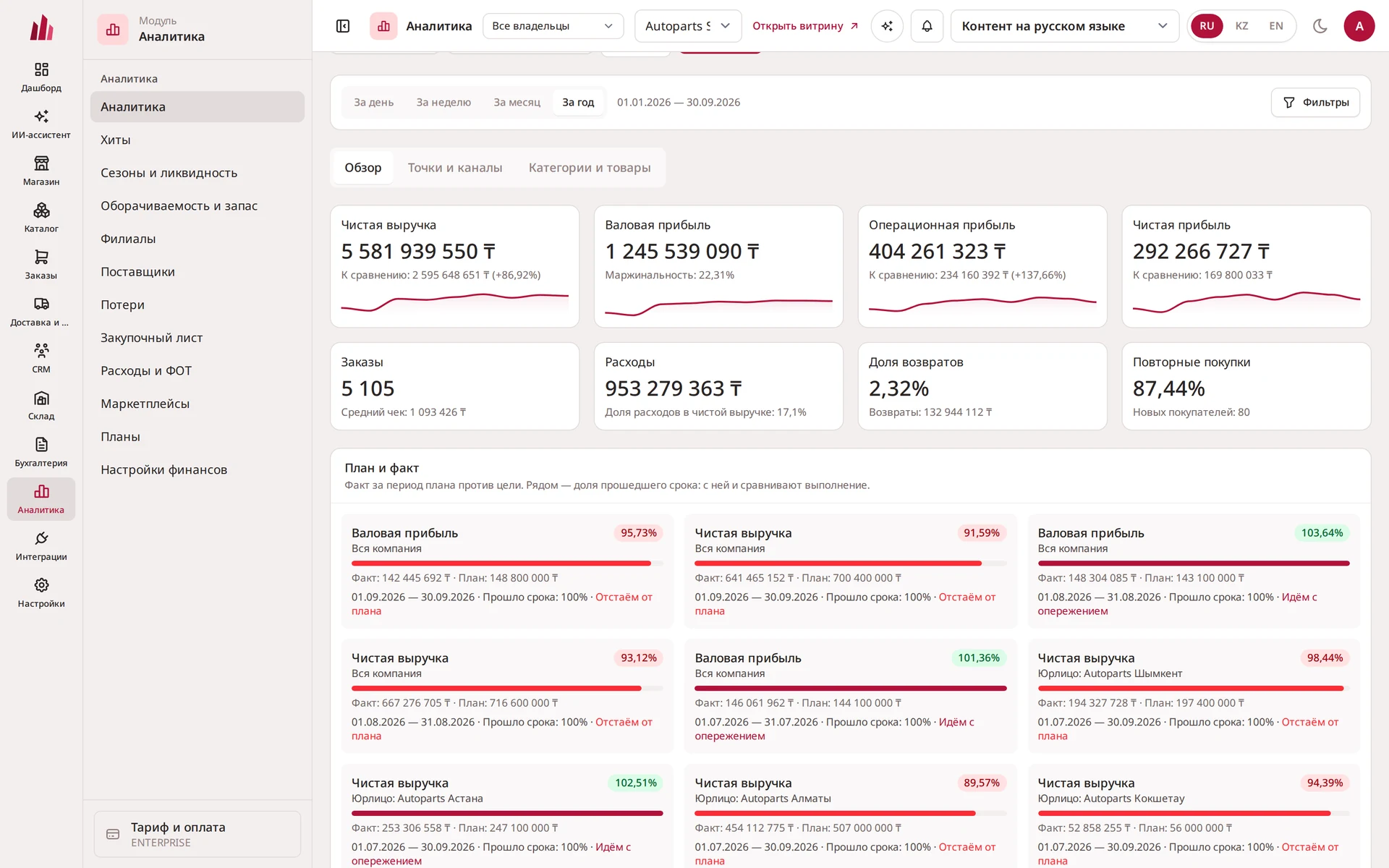Open the CRM people icon
The height and width of the screenshot is (868, 1389).
(41, 351)
